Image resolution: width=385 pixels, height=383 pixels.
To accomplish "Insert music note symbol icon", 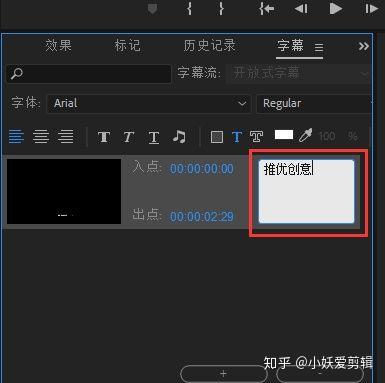I will [x=179, y=136].
